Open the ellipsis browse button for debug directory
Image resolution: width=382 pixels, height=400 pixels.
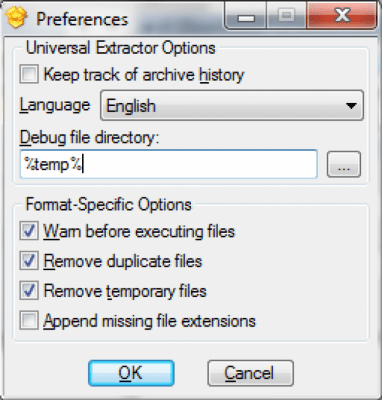[344, 164]
